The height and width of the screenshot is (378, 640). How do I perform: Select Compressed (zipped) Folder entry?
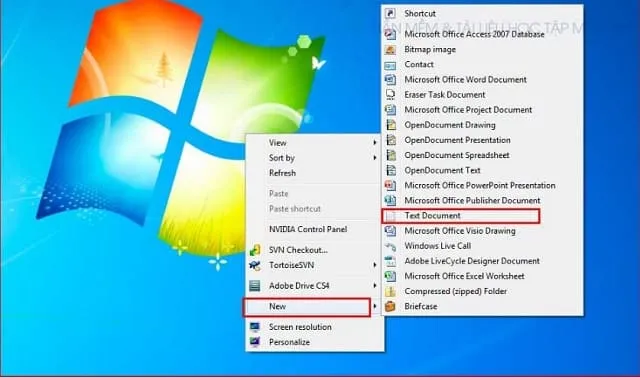click(x=482, y=291)
